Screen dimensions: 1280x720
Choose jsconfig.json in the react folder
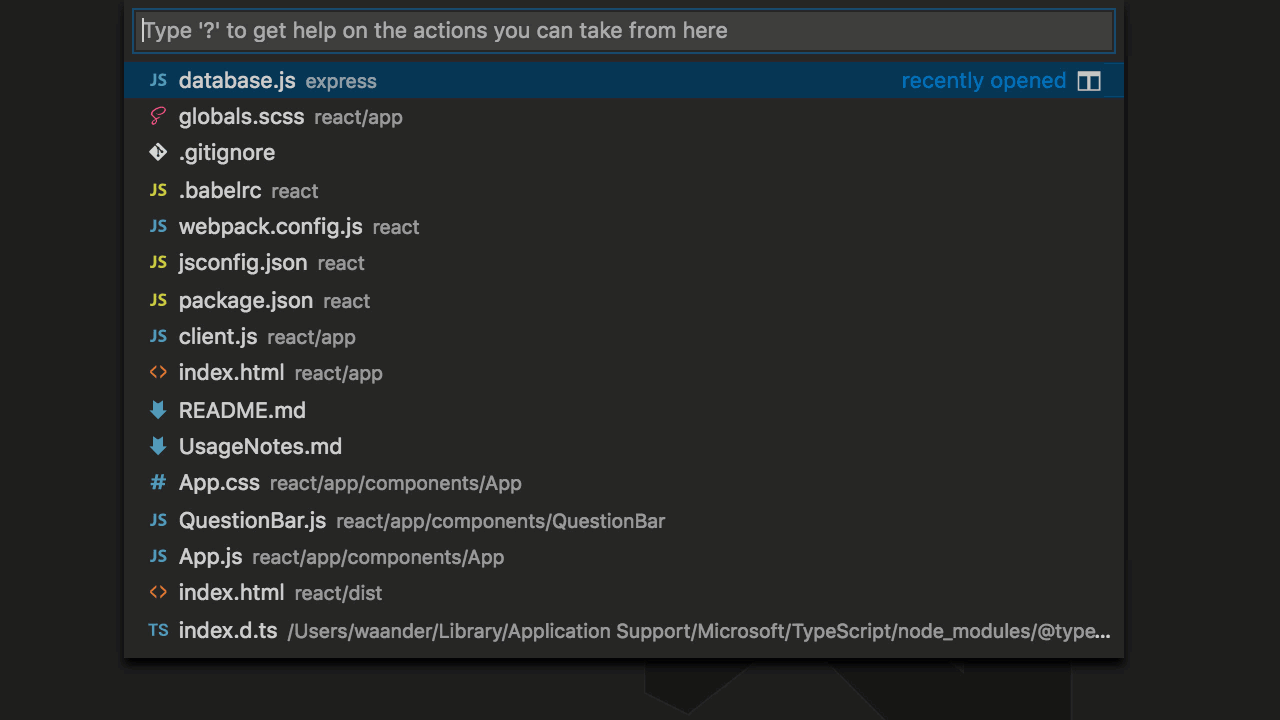pyautogui.click(x=243, y=263)
